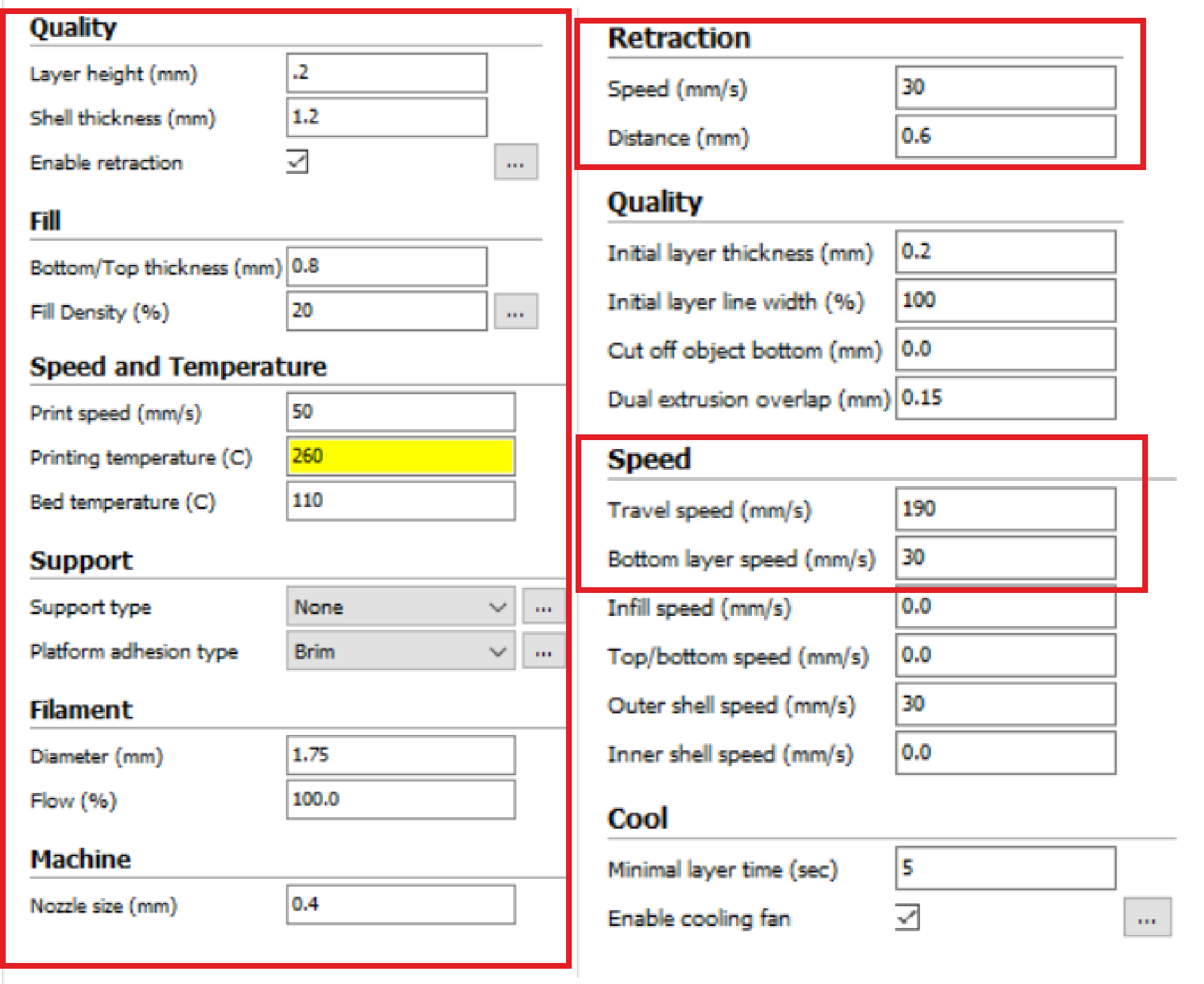Select the Shell thickness input field

386,117
